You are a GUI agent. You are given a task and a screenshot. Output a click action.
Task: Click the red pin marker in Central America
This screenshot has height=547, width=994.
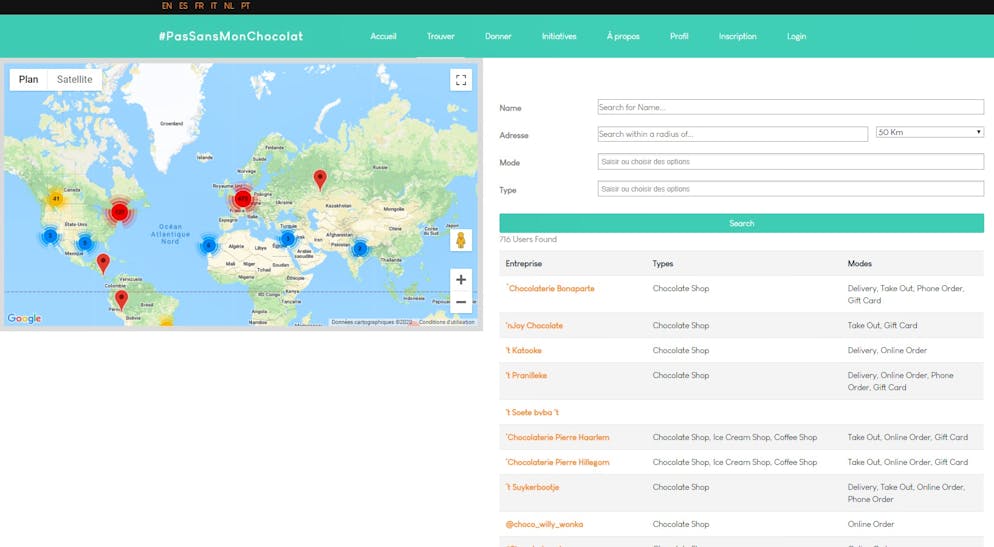click(103, 264)
